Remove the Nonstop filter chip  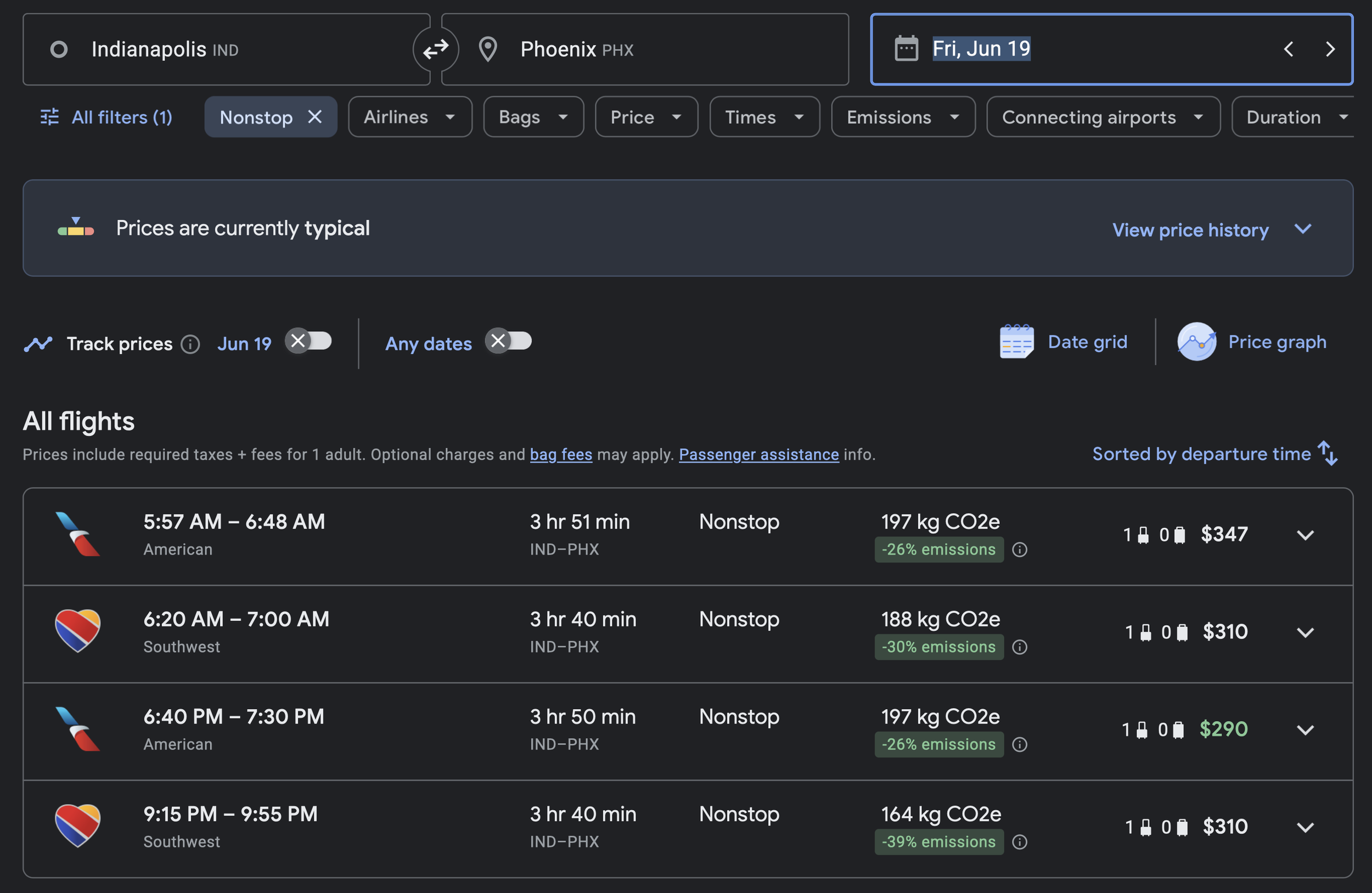coord(315,117)
